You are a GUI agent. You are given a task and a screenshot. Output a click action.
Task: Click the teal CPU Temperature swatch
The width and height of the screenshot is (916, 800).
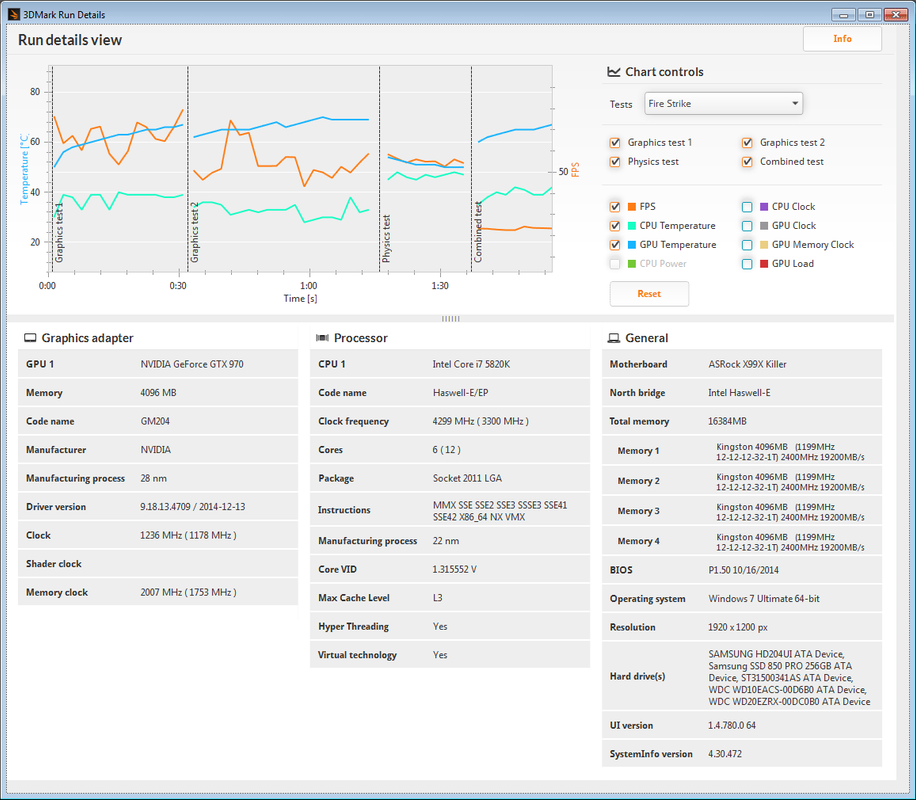click(x=632, y=226)
